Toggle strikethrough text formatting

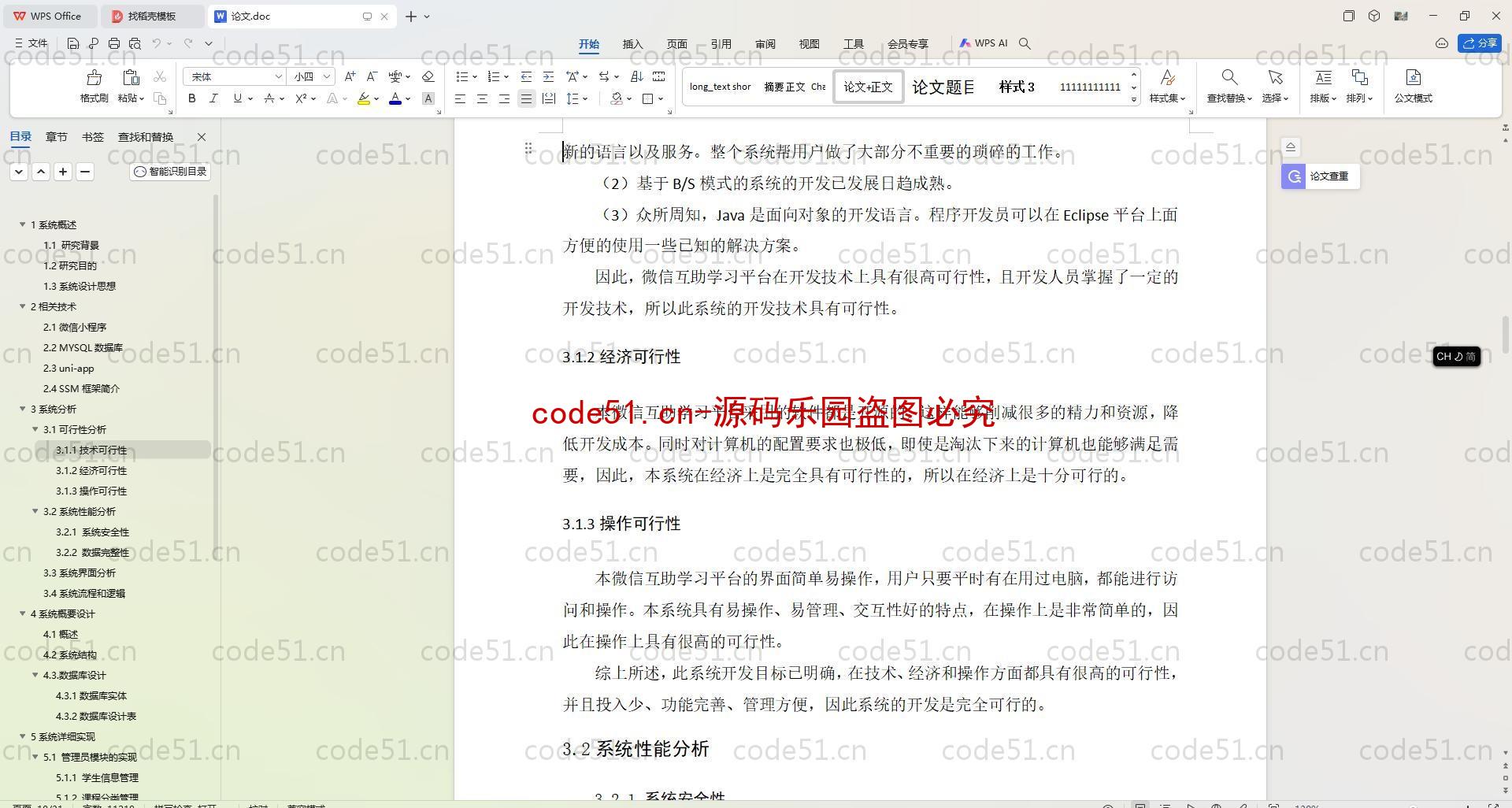point(269,98)
